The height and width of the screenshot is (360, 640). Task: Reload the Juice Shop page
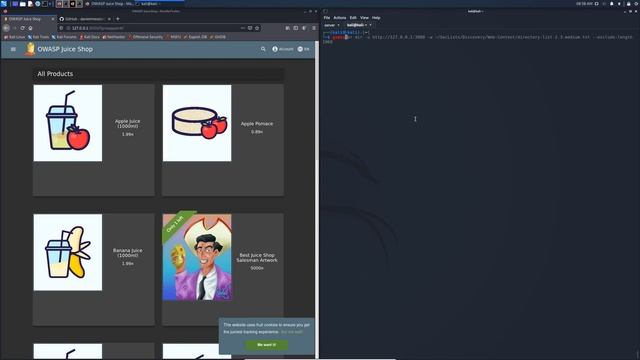(22, 28)
